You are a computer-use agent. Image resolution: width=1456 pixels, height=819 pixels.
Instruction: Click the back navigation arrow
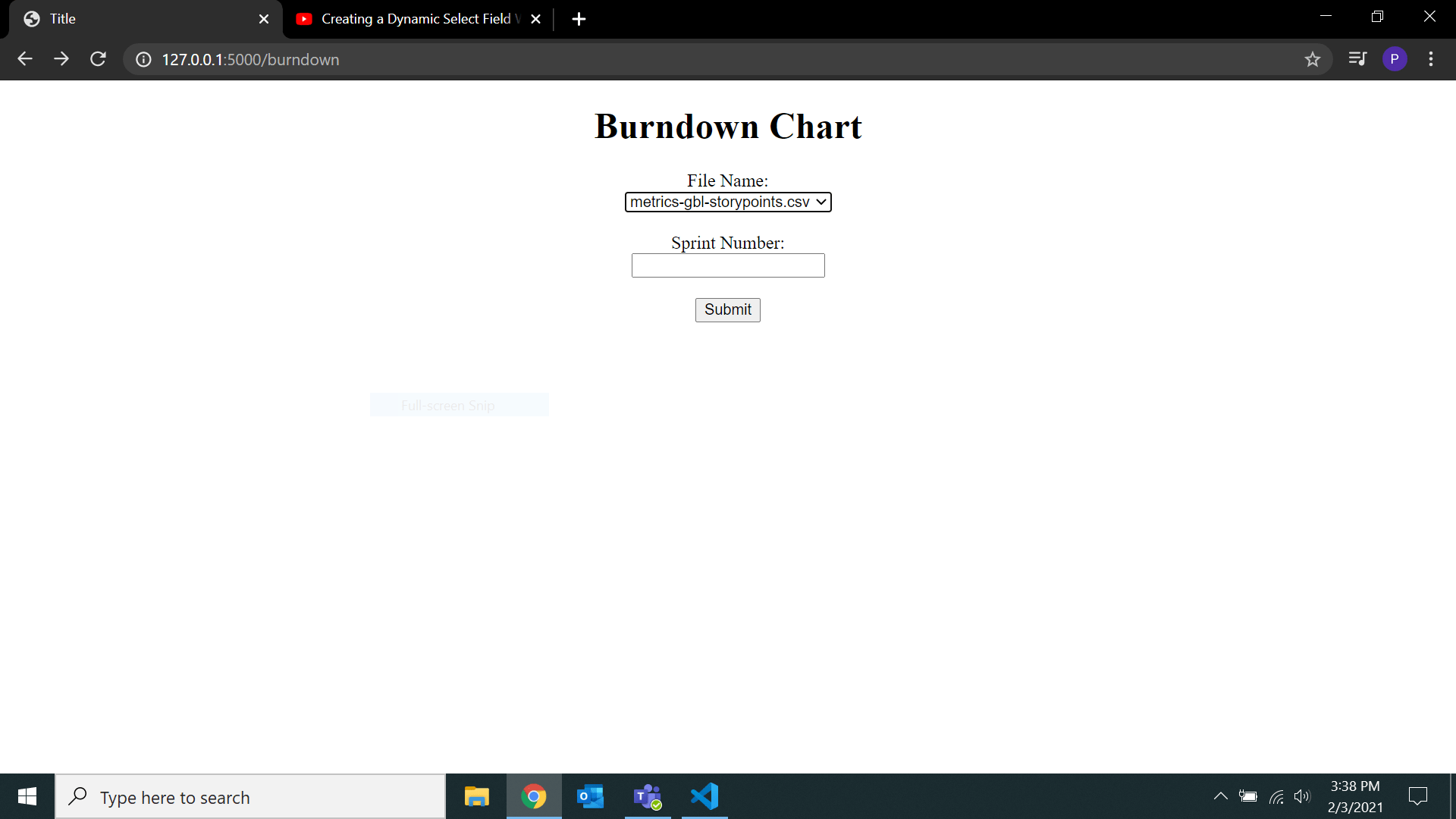[x=25, y=58]
